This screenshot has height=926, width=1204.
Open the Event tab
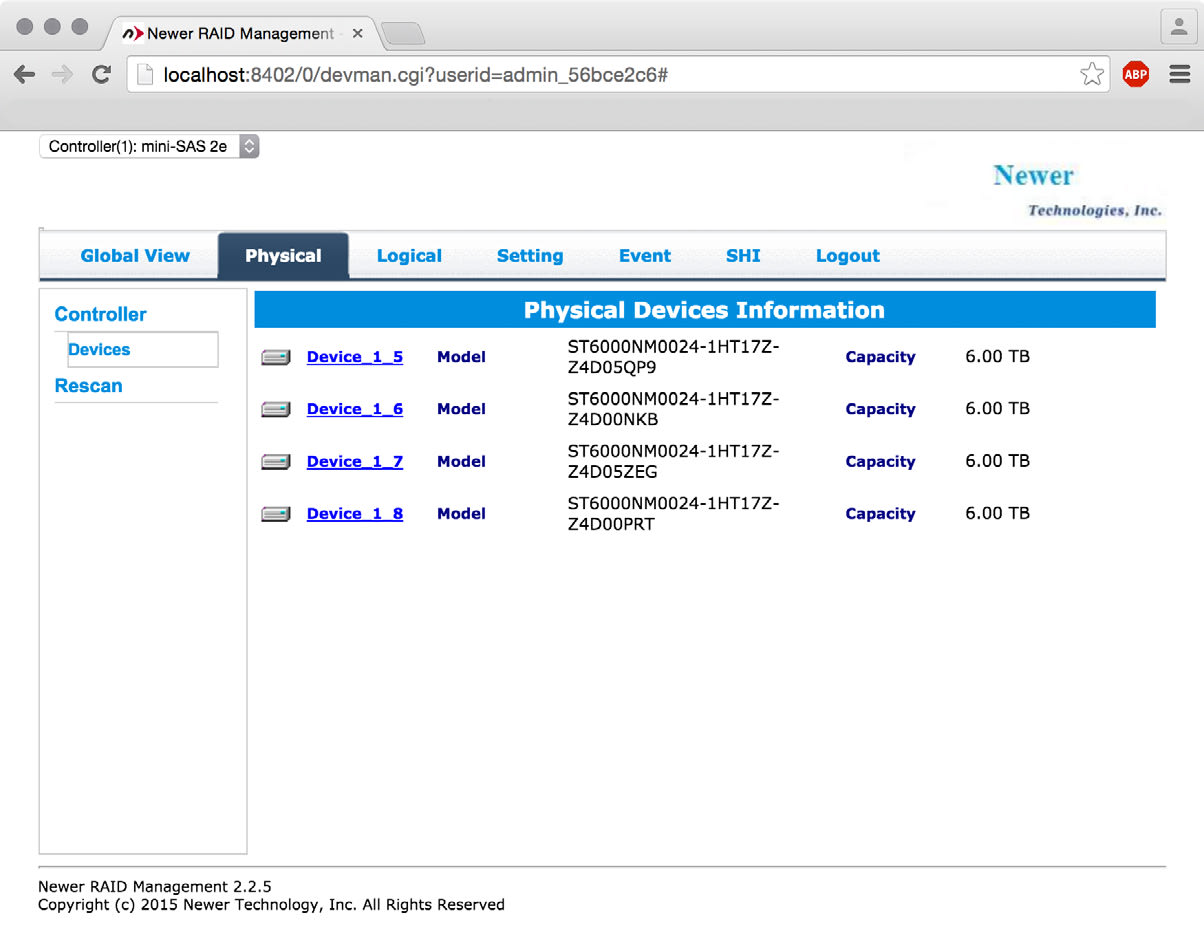[645, 256]
